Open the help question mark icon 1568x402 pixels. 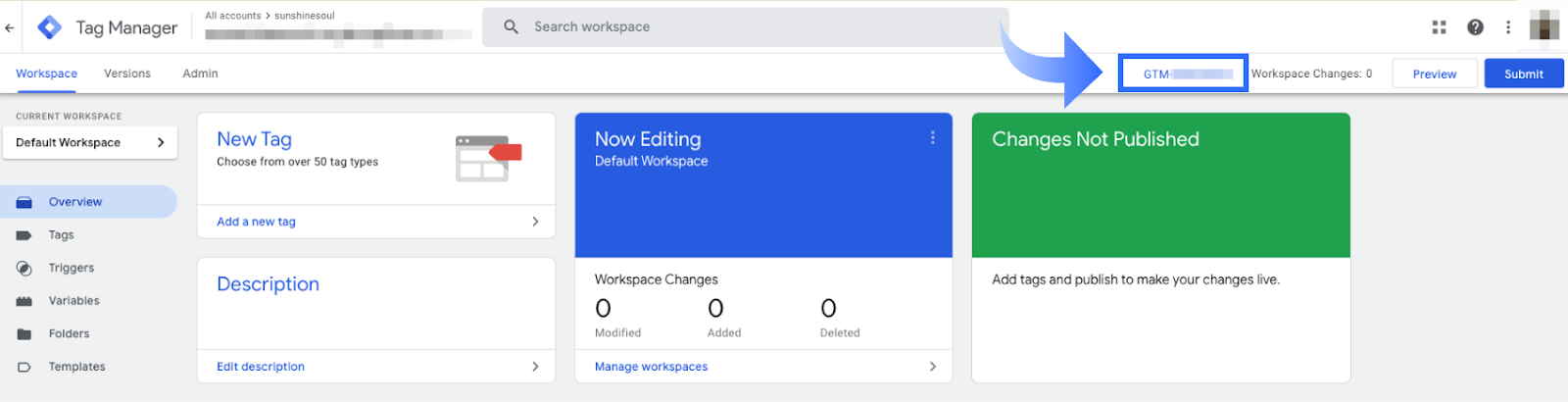pyautogui.click(x=1475, y=27)
